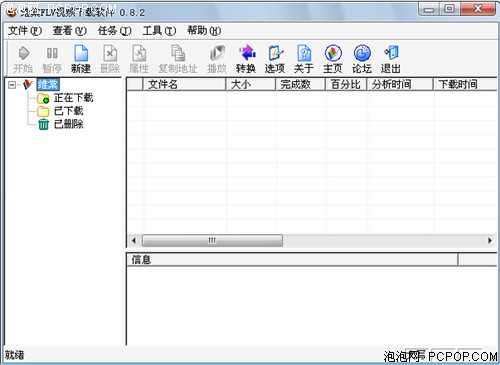Click the 就绪 status bar text
The height and width of the screenshot is (365, 500).
[x=14, y=355]
